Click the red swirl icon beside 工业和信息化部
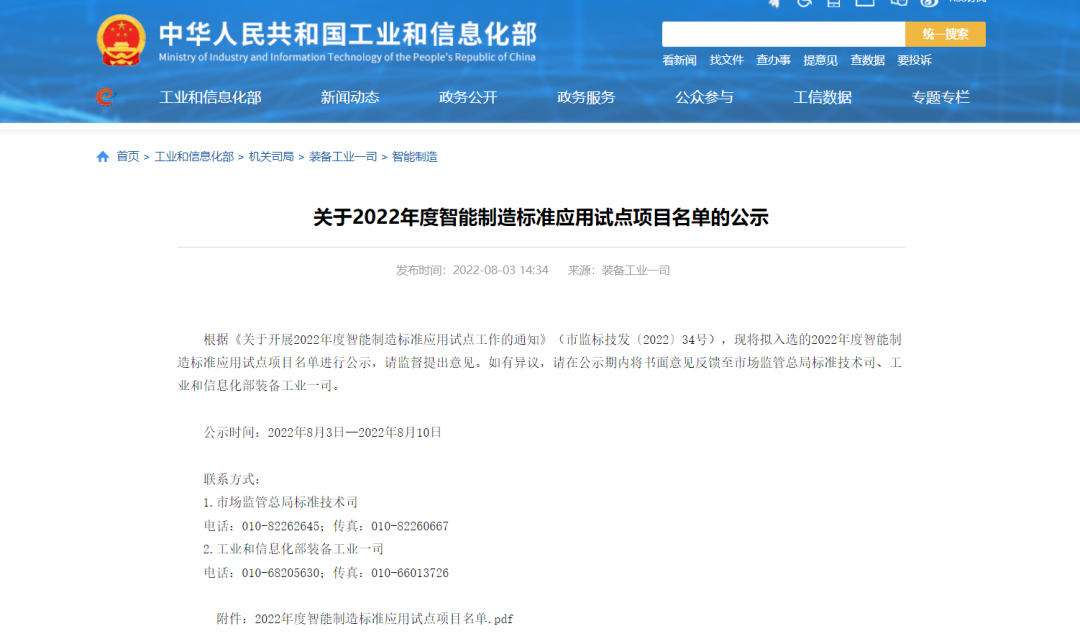Image resolution: width=1080 pixels, height=639 pixels. click(105, 96)
